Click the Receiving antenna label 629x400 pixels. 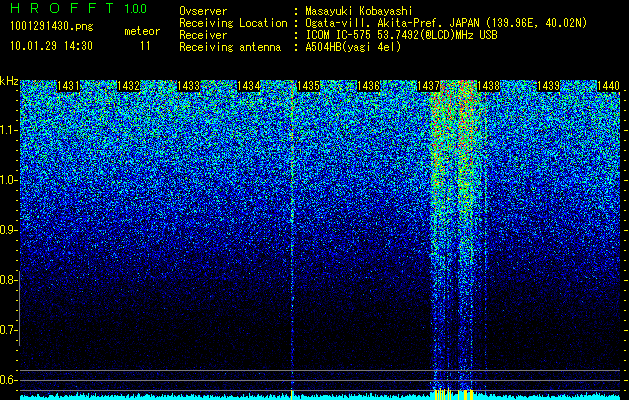(230, 47)
